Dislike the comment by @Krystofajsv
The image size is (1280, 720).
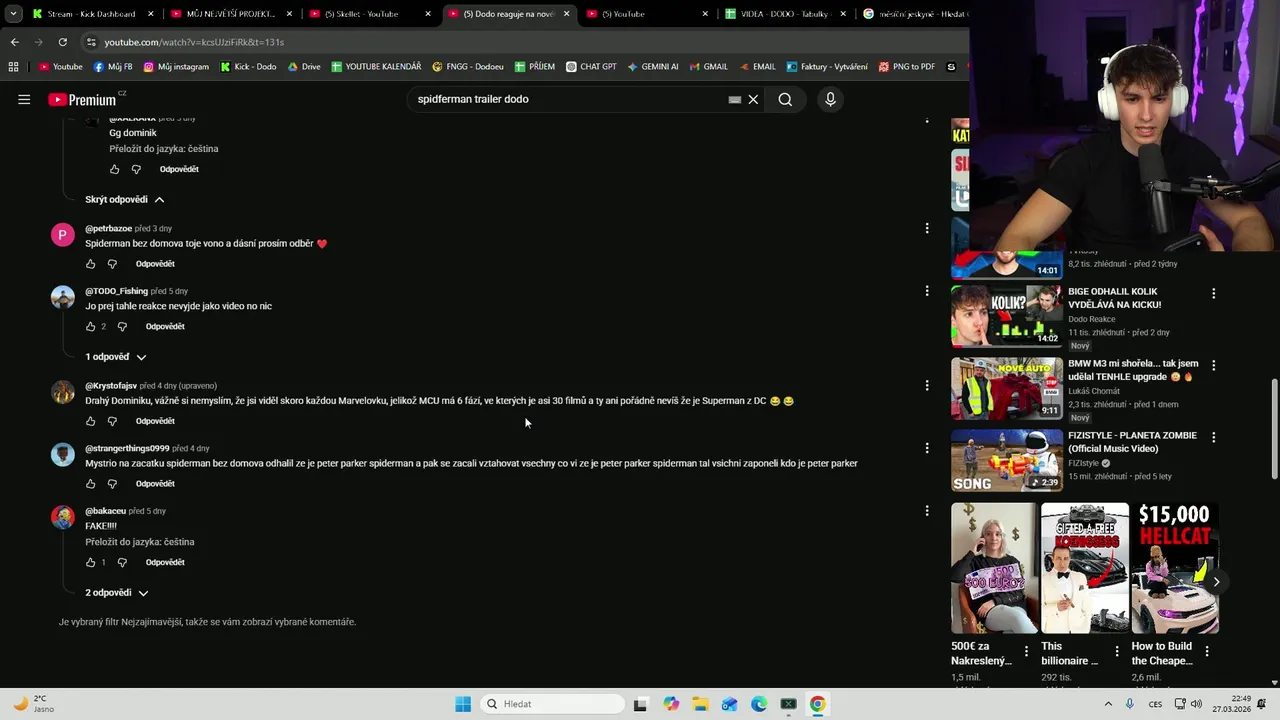click(x=112, y=421)
